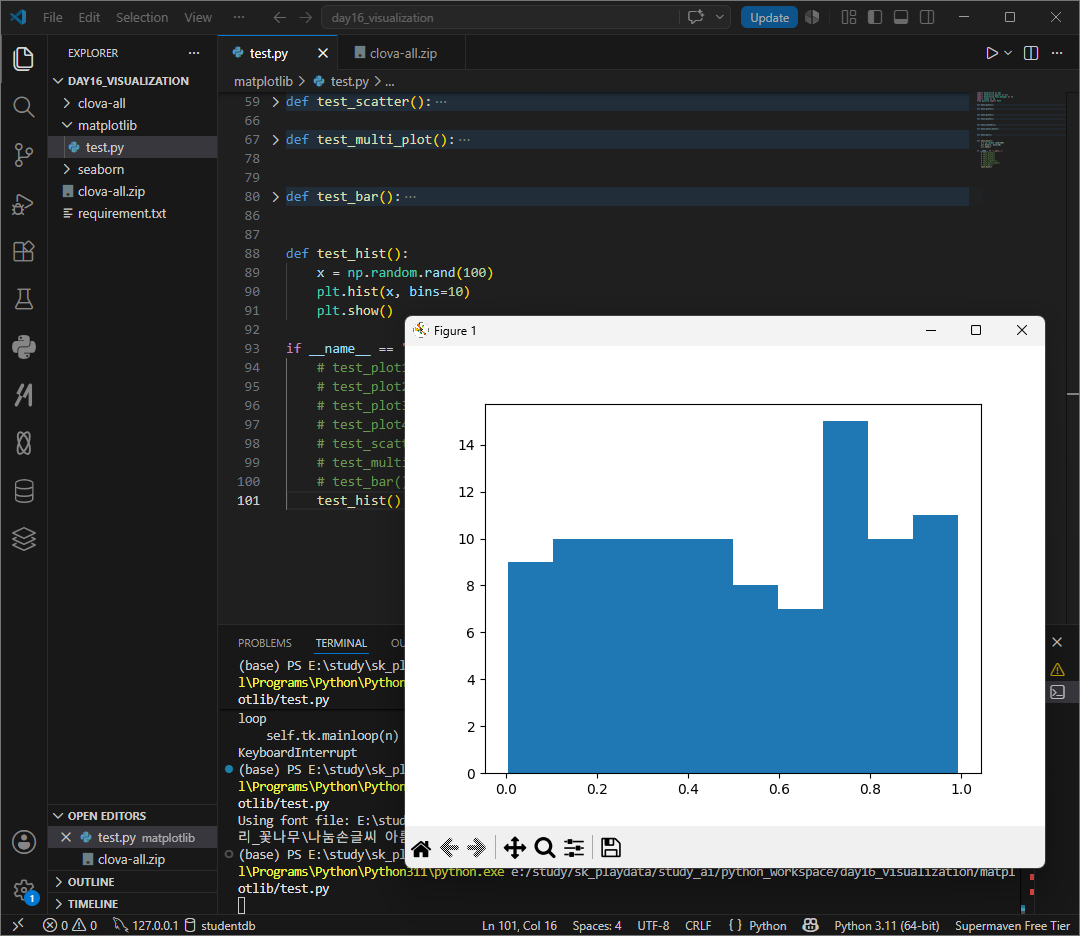1080x936 pixels.
Task: Select Python language mode in status bar
Action: (767, 925)
